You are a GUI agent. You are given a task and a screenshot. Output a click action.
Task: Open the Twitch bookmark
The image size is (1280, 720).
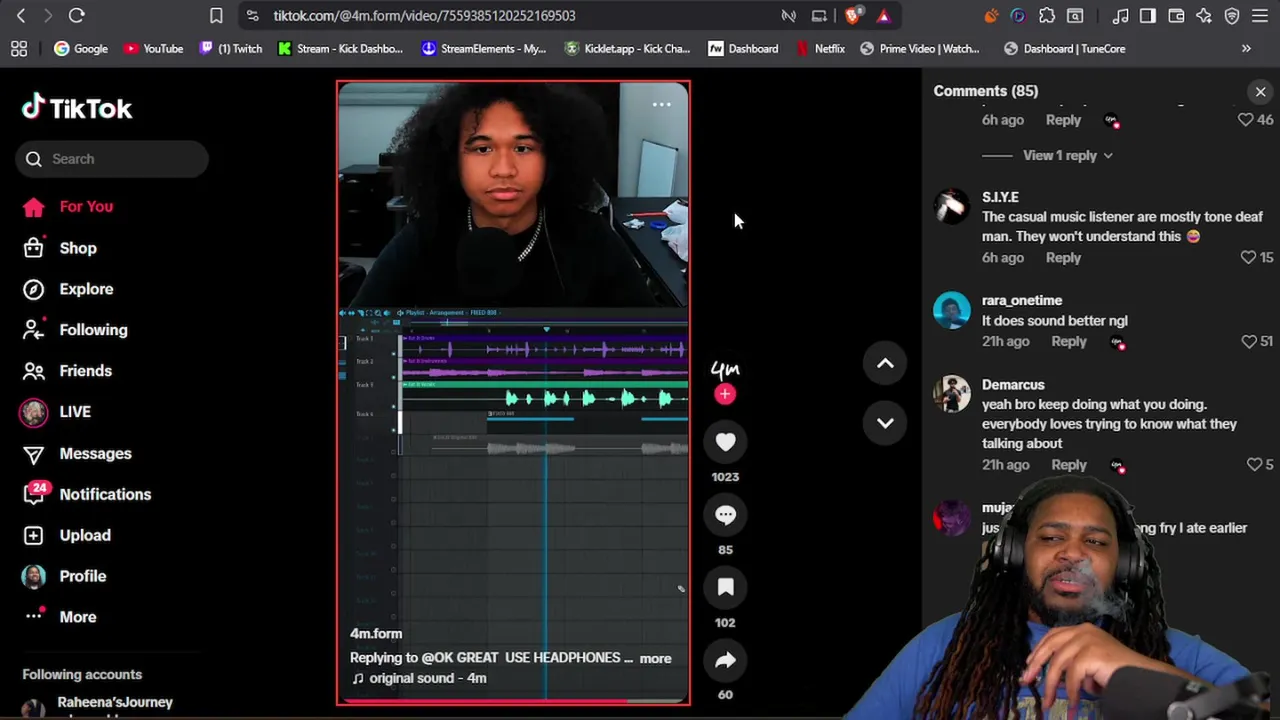pos(231,48)
